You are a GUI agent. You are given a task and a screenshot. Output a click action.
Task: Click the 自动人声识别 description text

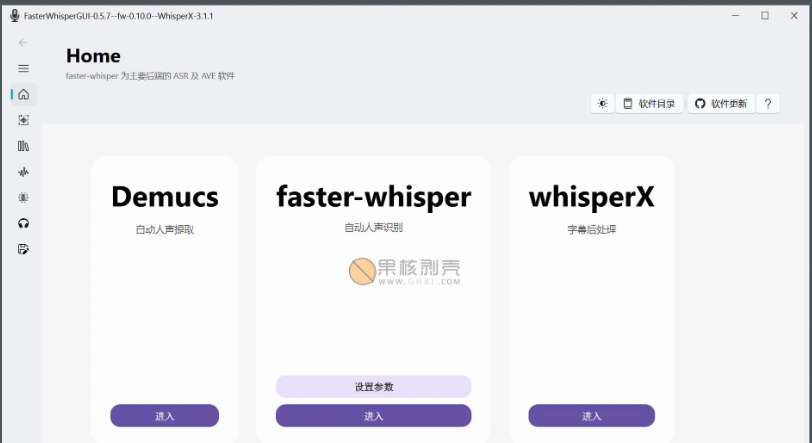click(373, 227)
